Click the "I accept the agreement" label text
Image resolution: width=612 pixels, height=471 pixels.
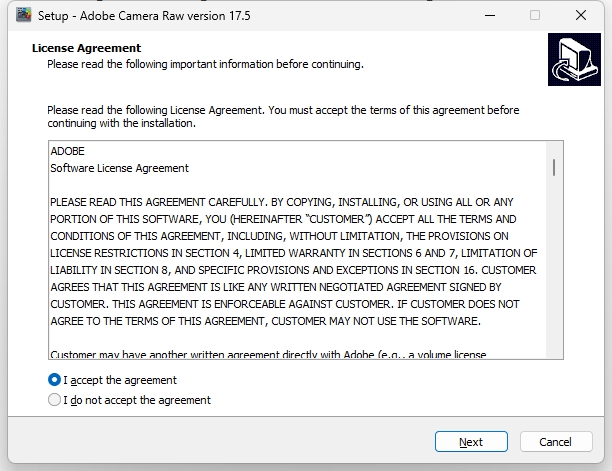coord(120,380)
